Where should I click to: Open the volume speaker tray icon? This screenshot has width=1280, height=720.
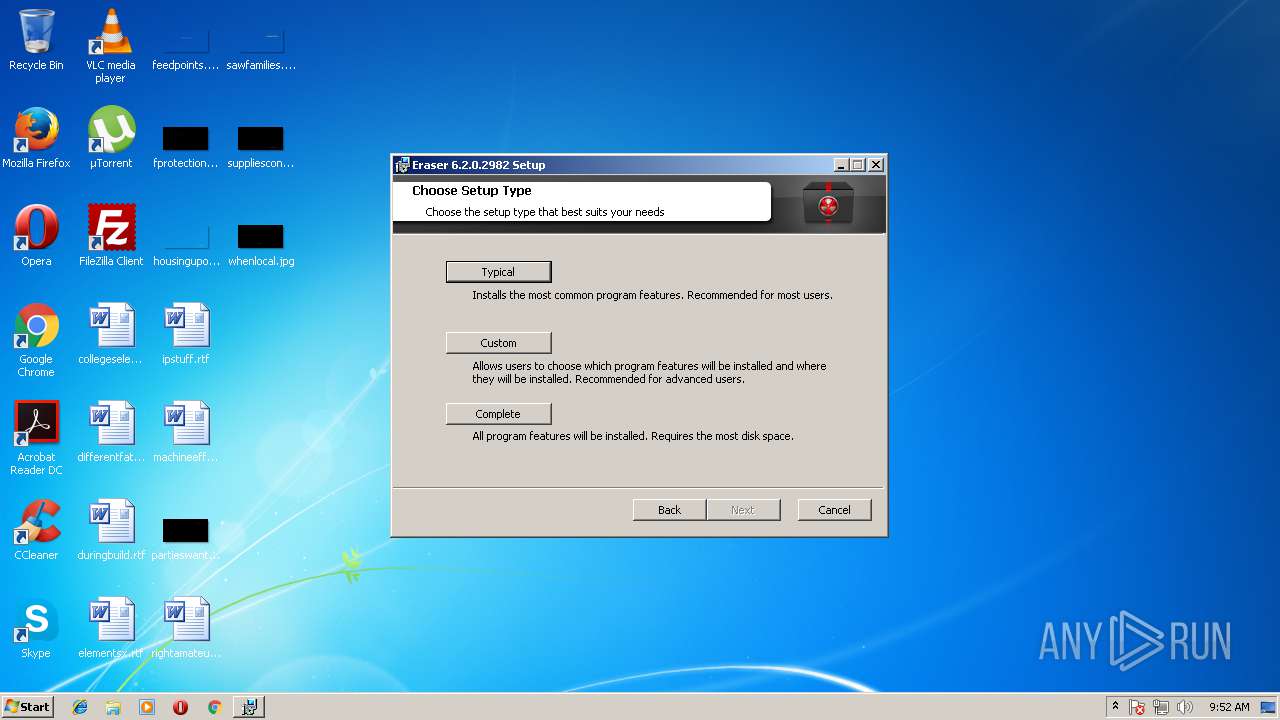1185,707
